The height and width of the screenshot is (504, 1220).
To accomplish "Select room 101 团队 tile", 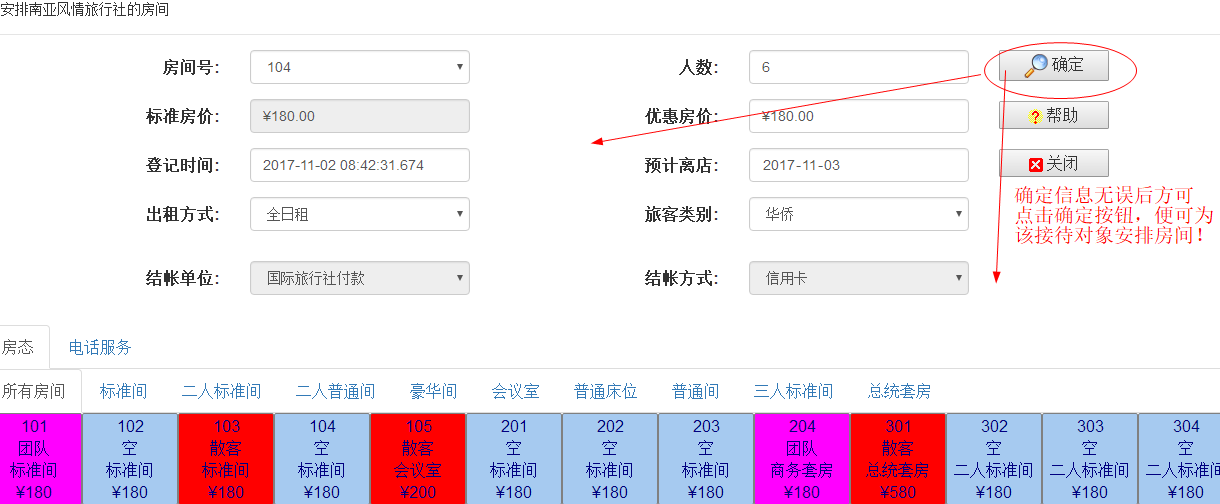I will (x=40, y=459).
